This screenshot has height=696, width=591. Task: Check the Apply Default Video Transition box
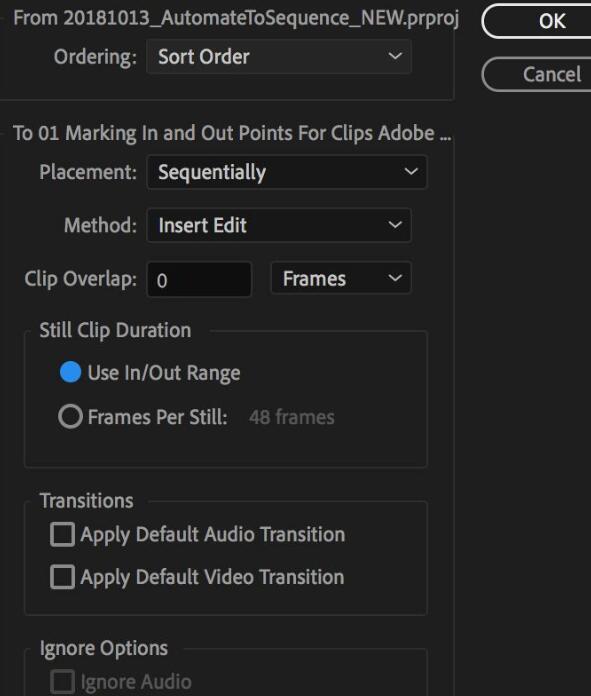[x=62, y=577]
